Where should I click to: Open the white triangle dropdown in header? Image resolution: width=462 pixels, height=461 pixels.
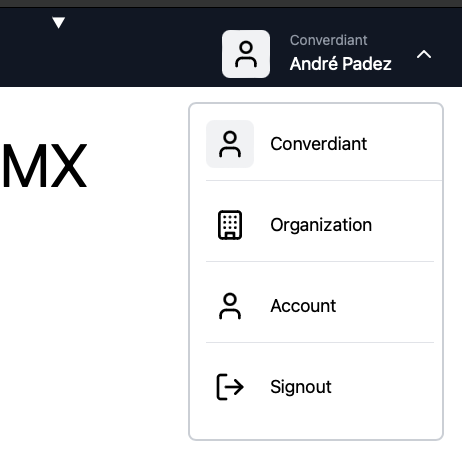(58, 22)
